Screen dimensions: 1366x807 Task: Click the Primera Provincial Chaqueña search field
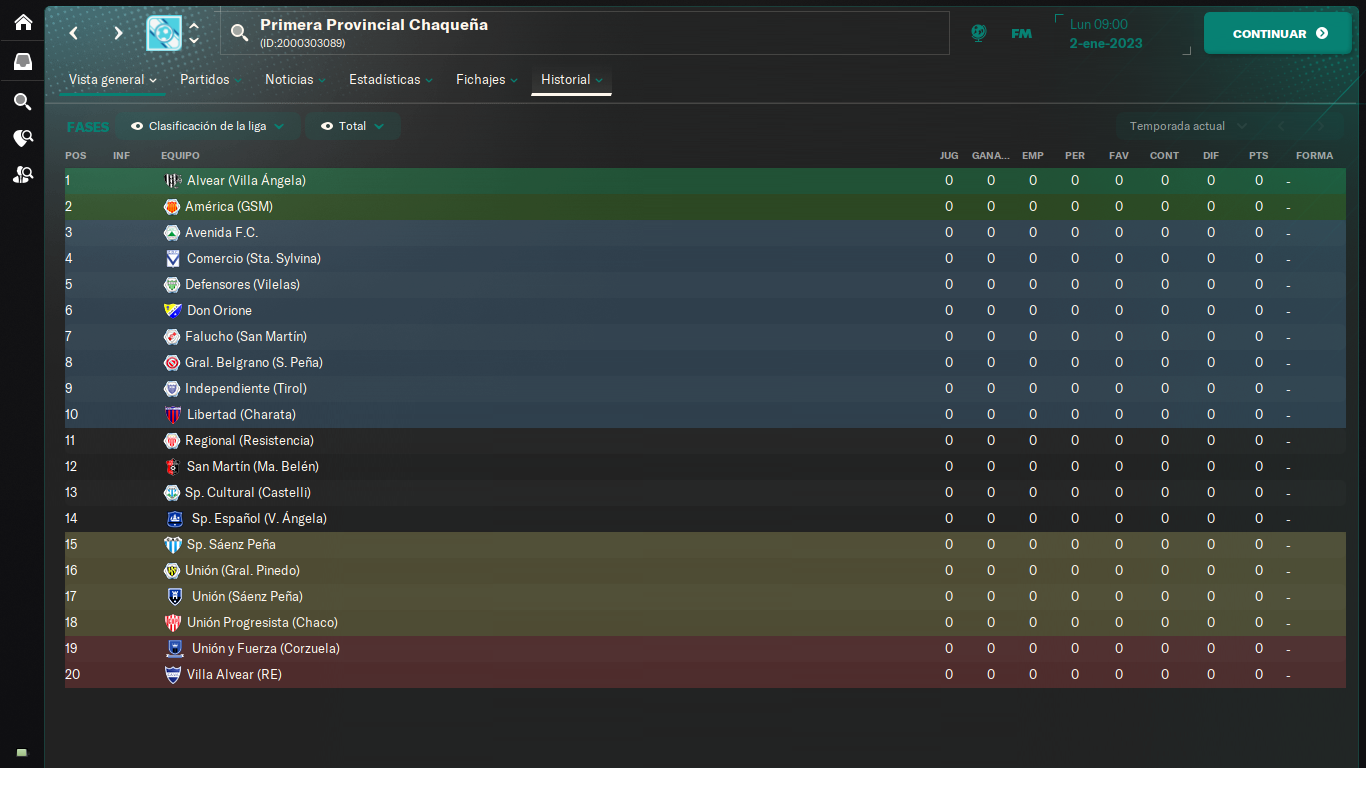(585, 33)
